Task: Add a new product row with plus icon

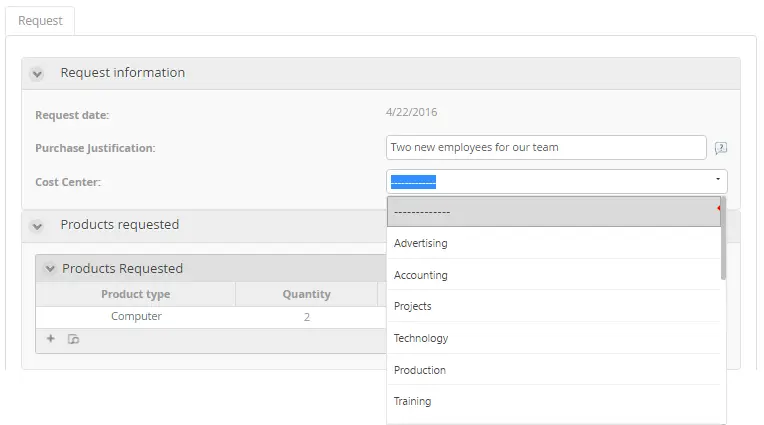Action: coord(50,339)
